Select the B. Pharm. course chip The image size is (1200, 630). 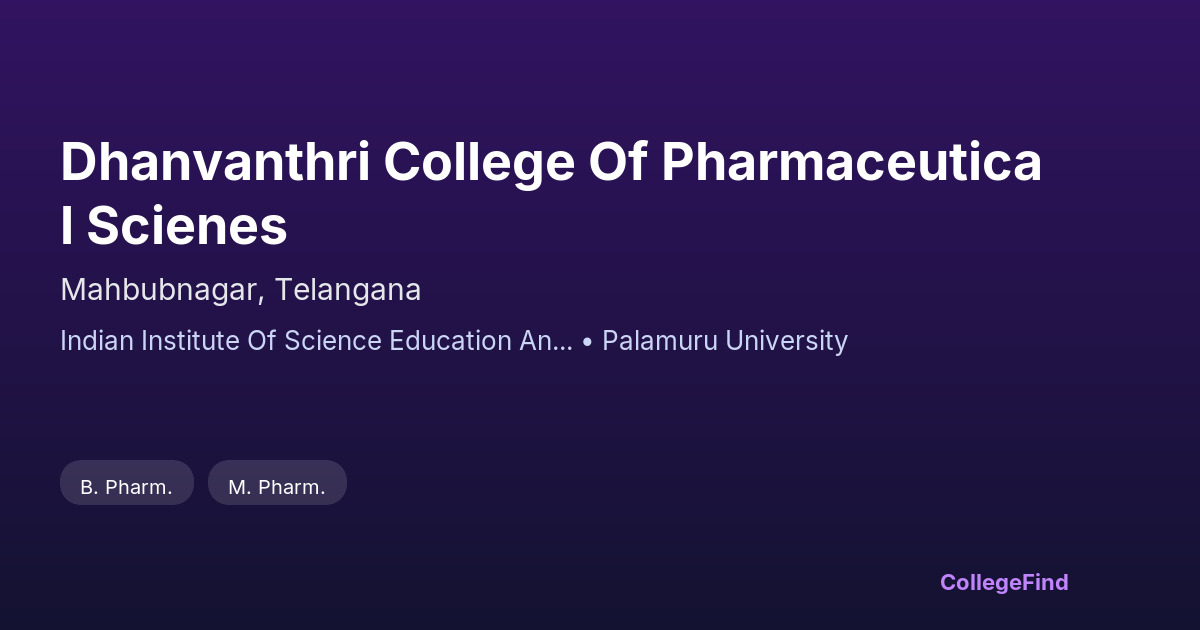(x=127, y=487)
